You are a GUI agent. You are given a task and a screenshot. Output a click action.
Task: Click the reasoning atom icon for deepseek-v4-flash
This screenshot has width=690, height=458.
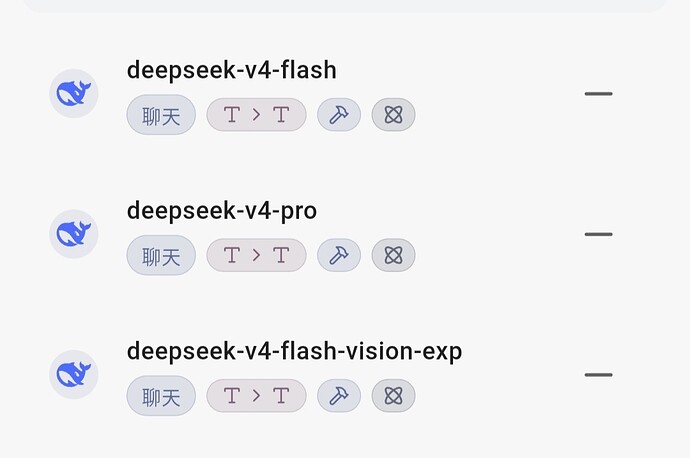393,115
